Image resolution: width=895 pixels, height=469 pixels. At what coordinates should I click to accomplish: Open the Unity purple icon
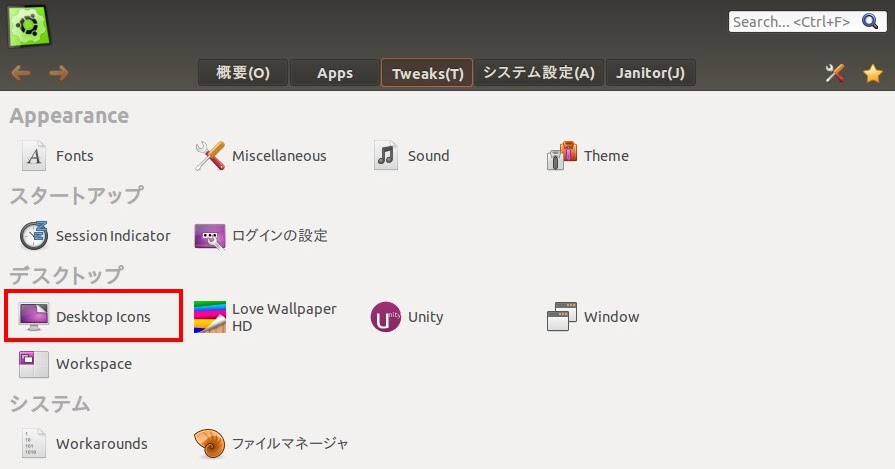(386, 317)
